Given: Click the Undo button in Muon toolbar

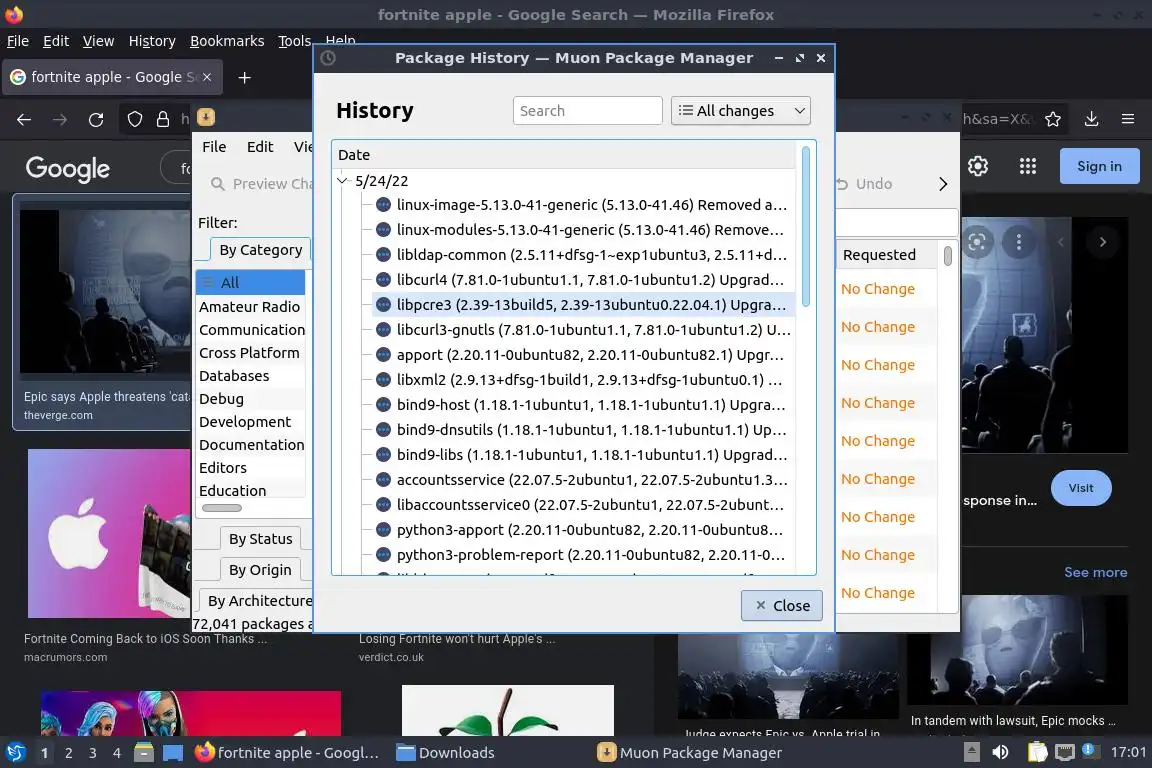Looking at the screenshot, I should [x=865, y=184].
